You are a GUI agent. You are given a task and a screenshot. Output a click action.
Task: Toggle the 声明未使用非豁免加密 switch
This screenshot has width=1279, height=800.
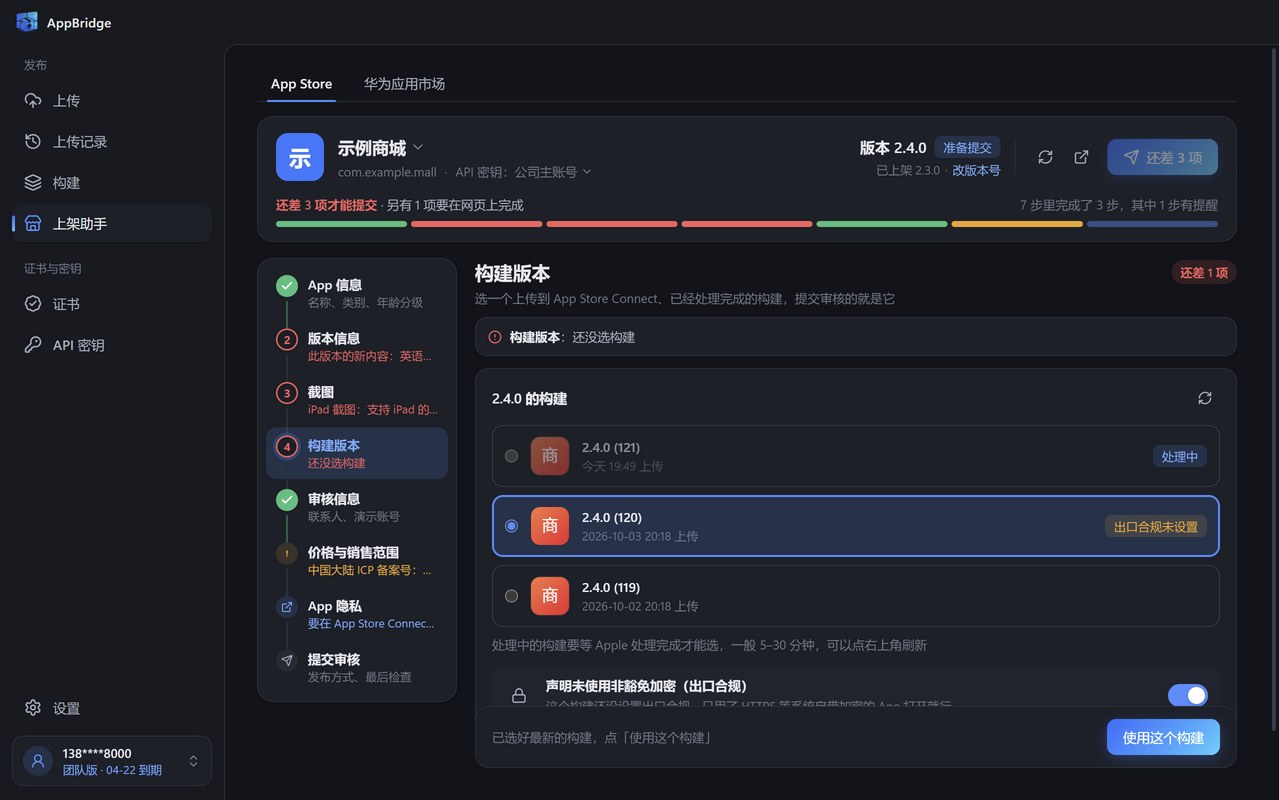tap(1188, 695)
